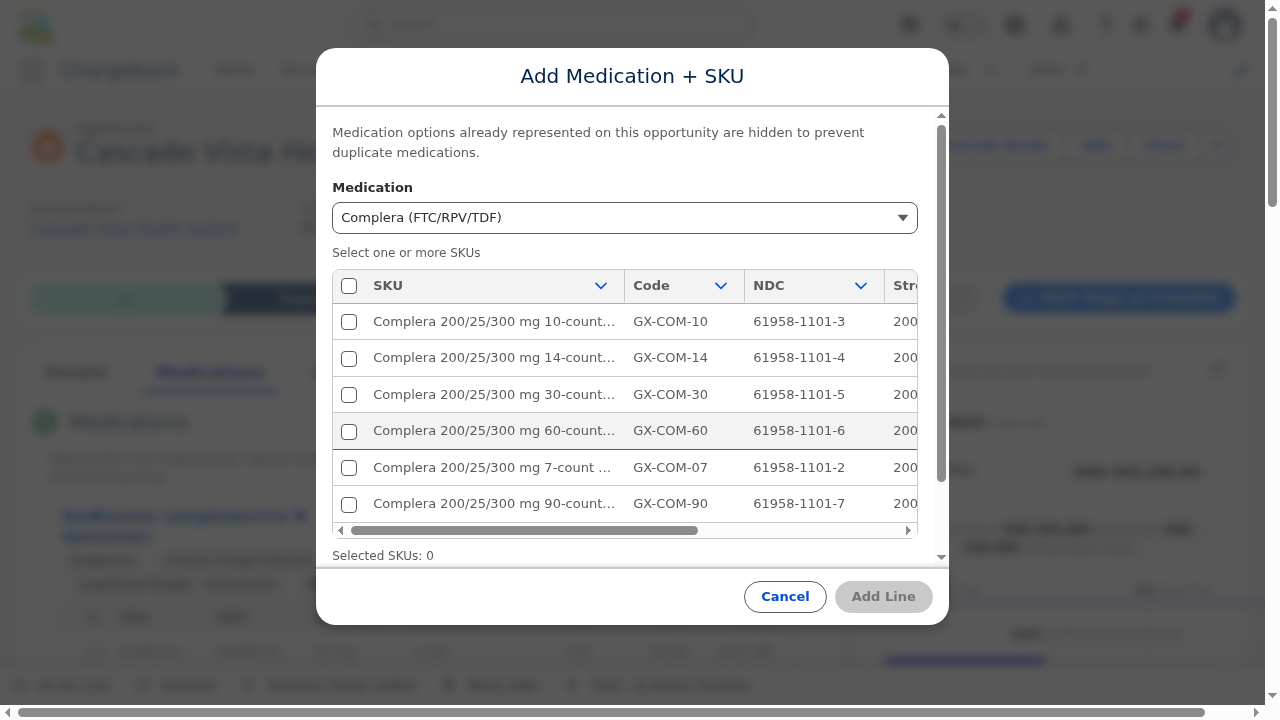Open the SKU column header menu
The image size is (1280, 720).
[x=601, y=286]
